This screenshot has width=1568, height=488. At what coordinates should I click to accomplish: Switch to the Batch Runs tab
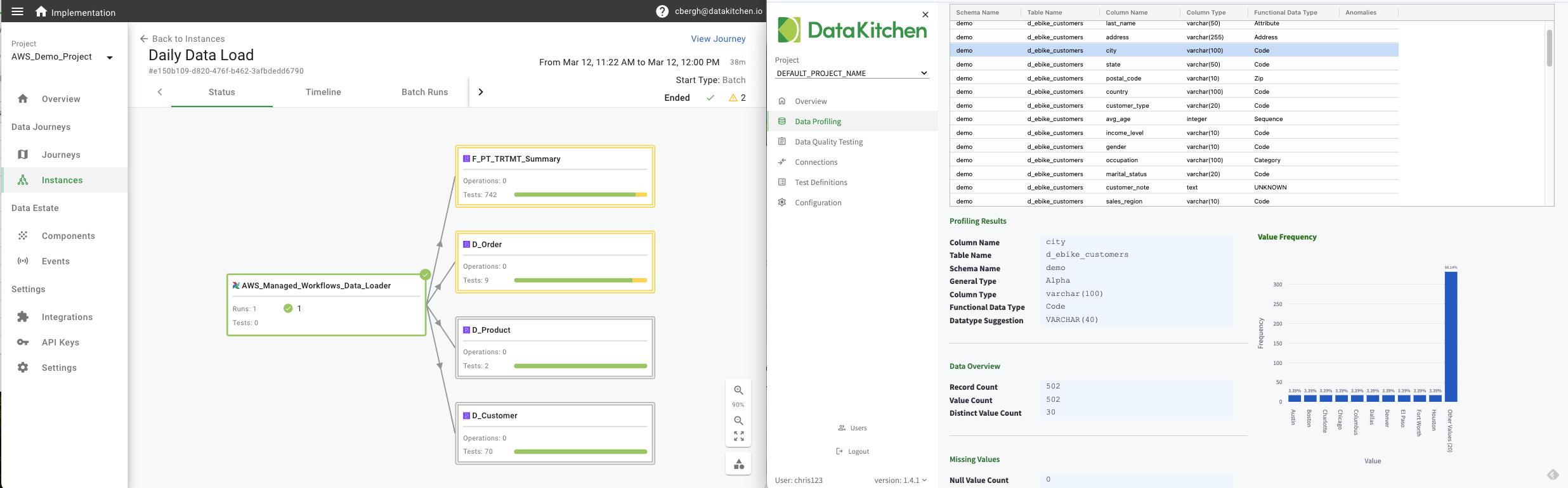tap(424, 92)
